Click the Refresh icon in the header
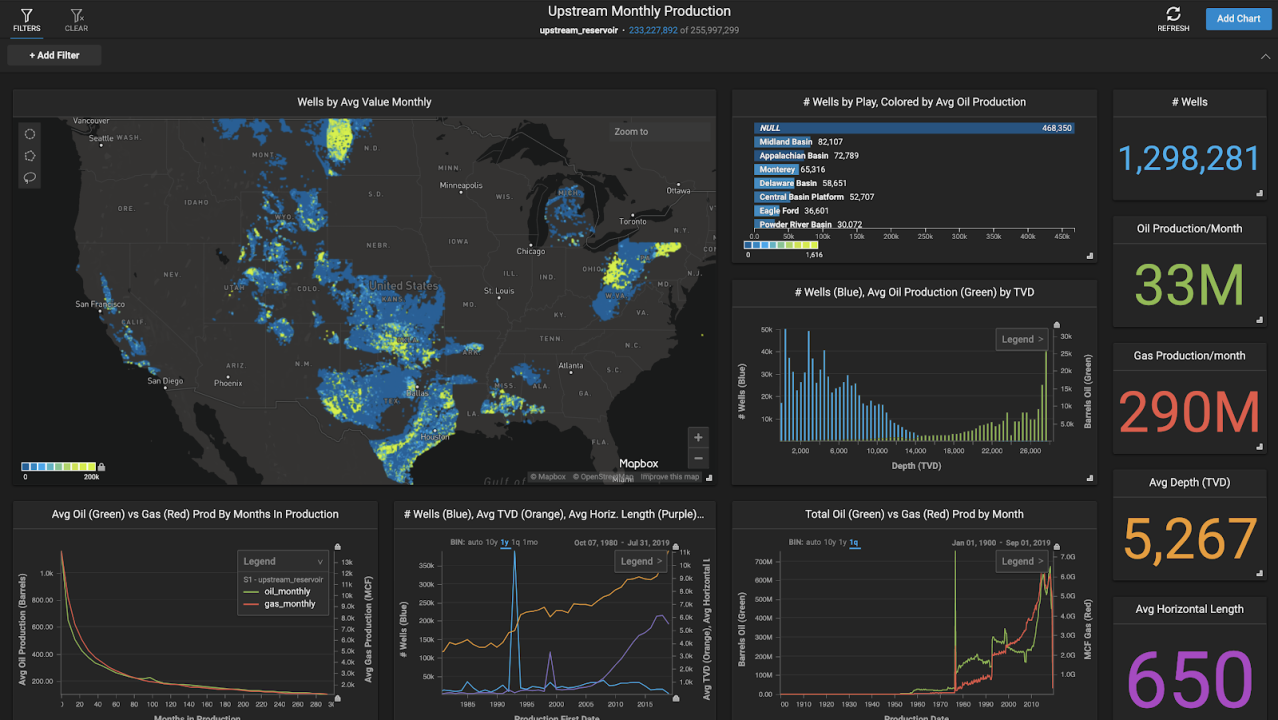1278x720 pixels. coord(1172,14)
